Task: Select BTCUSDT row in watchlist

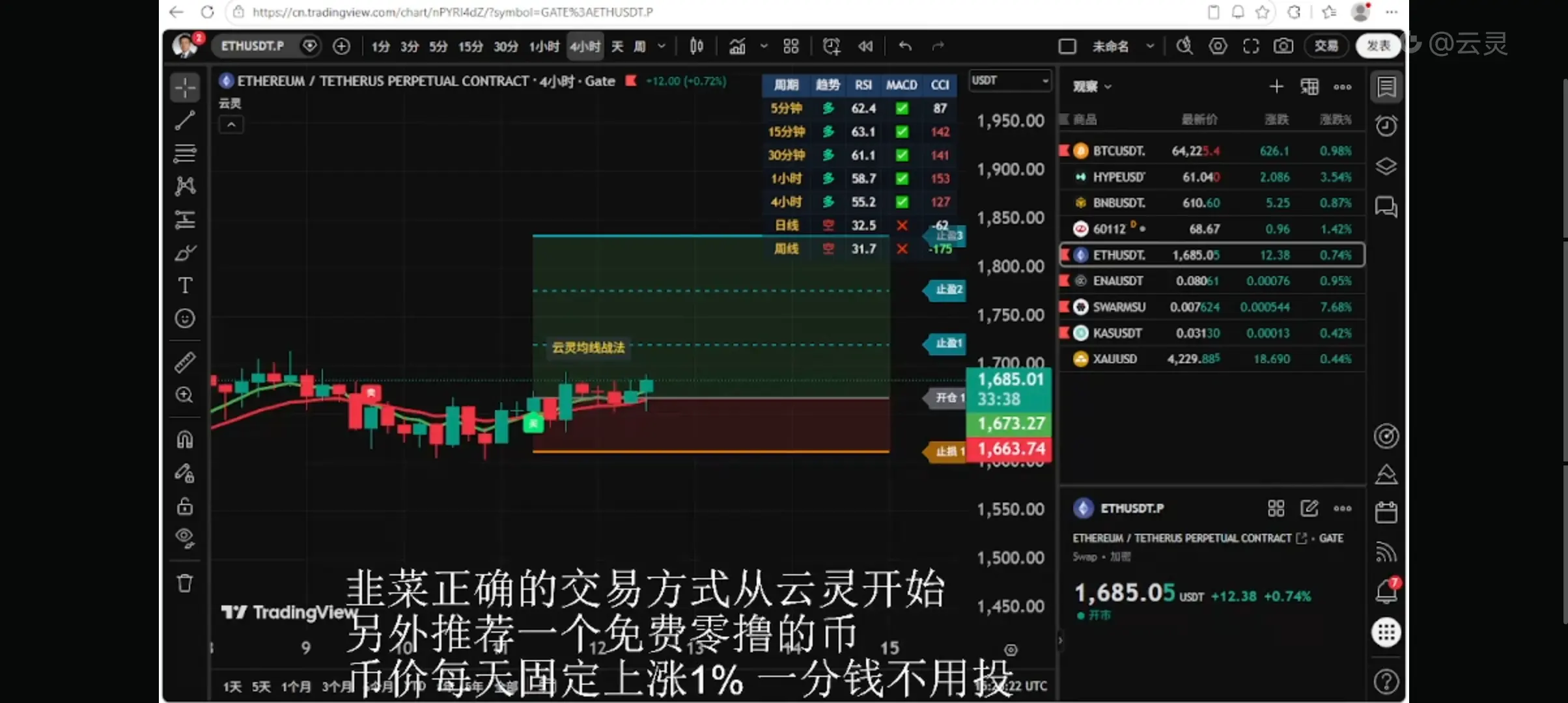Action: tap(1212, 151)
